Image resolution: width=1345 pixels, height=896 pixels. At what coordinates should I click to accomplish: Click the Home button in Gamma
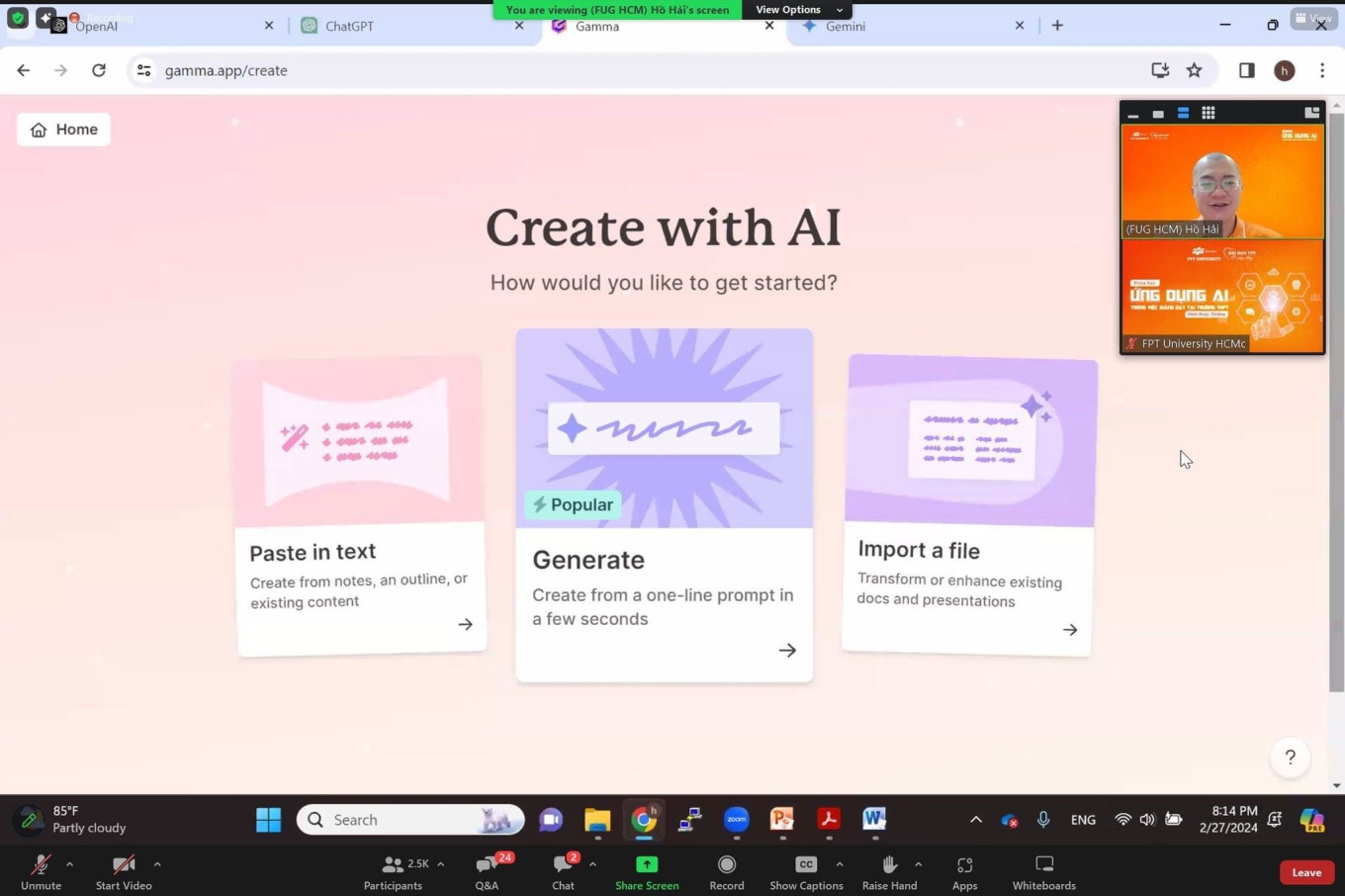64,130
